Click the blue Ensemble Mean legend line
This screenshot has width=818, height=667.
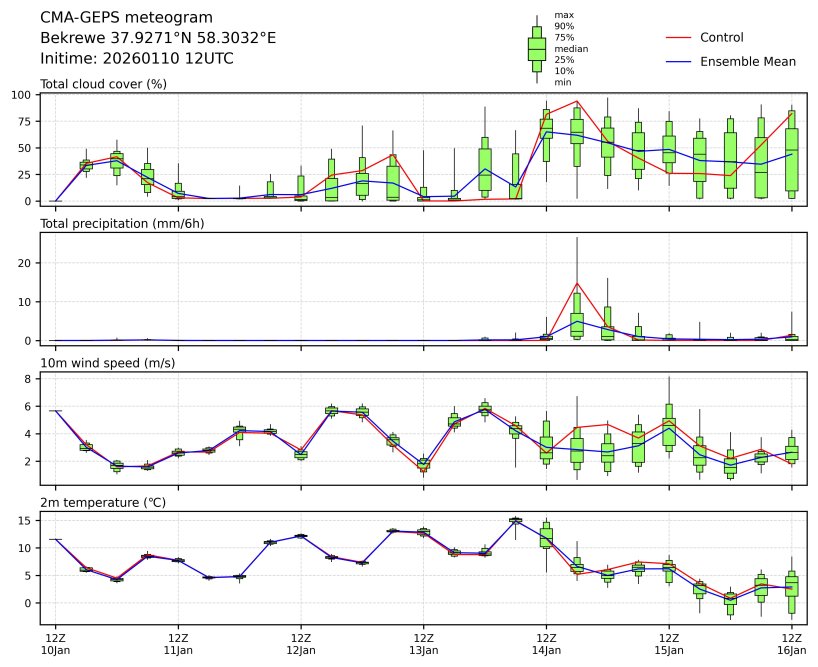coord(678,62)
